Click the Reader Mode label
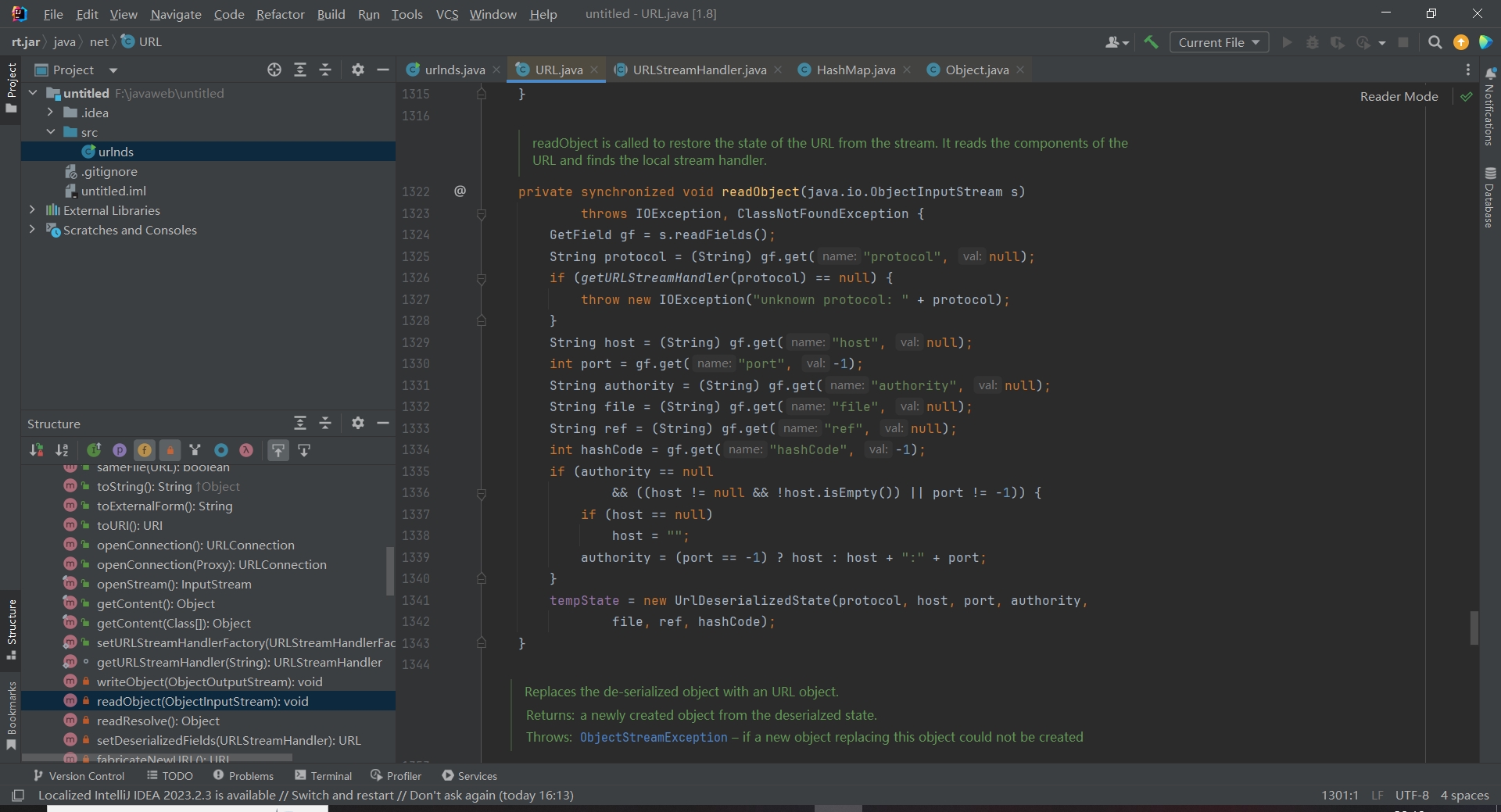 (x=1399, y=96)
